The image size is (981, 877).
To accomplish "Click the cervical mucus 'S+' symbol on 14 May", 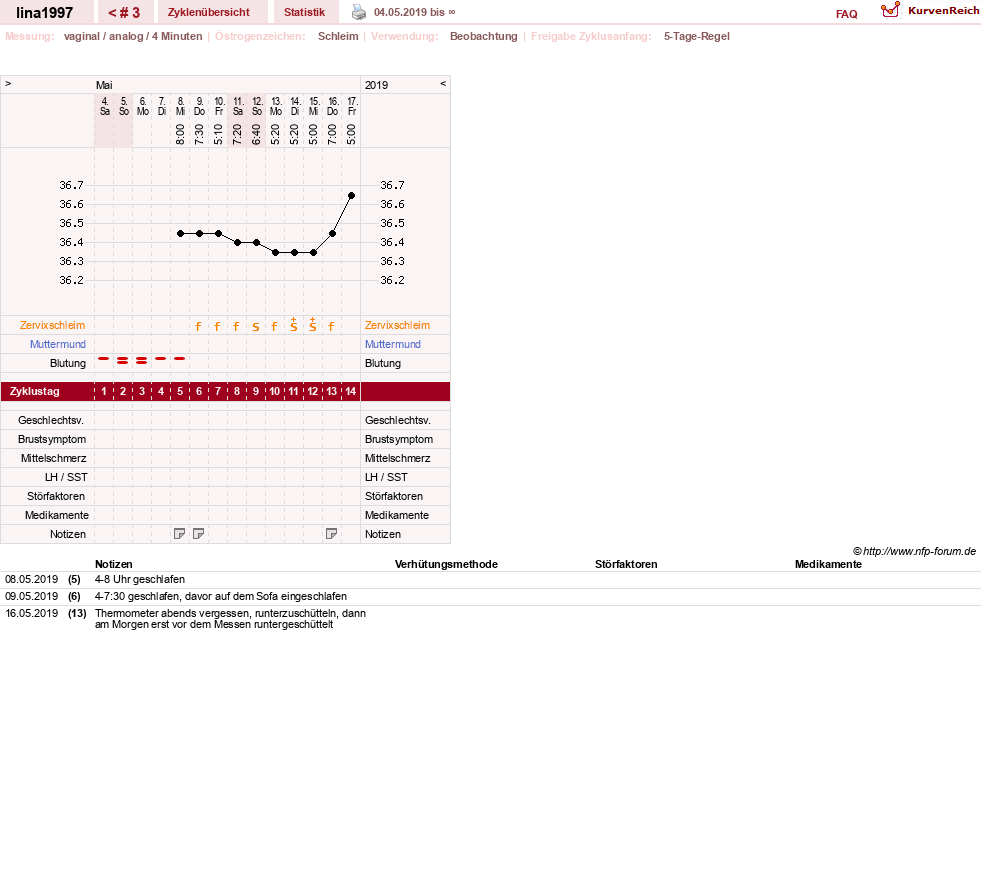I will pyautogui.click(x=293, y=325).
